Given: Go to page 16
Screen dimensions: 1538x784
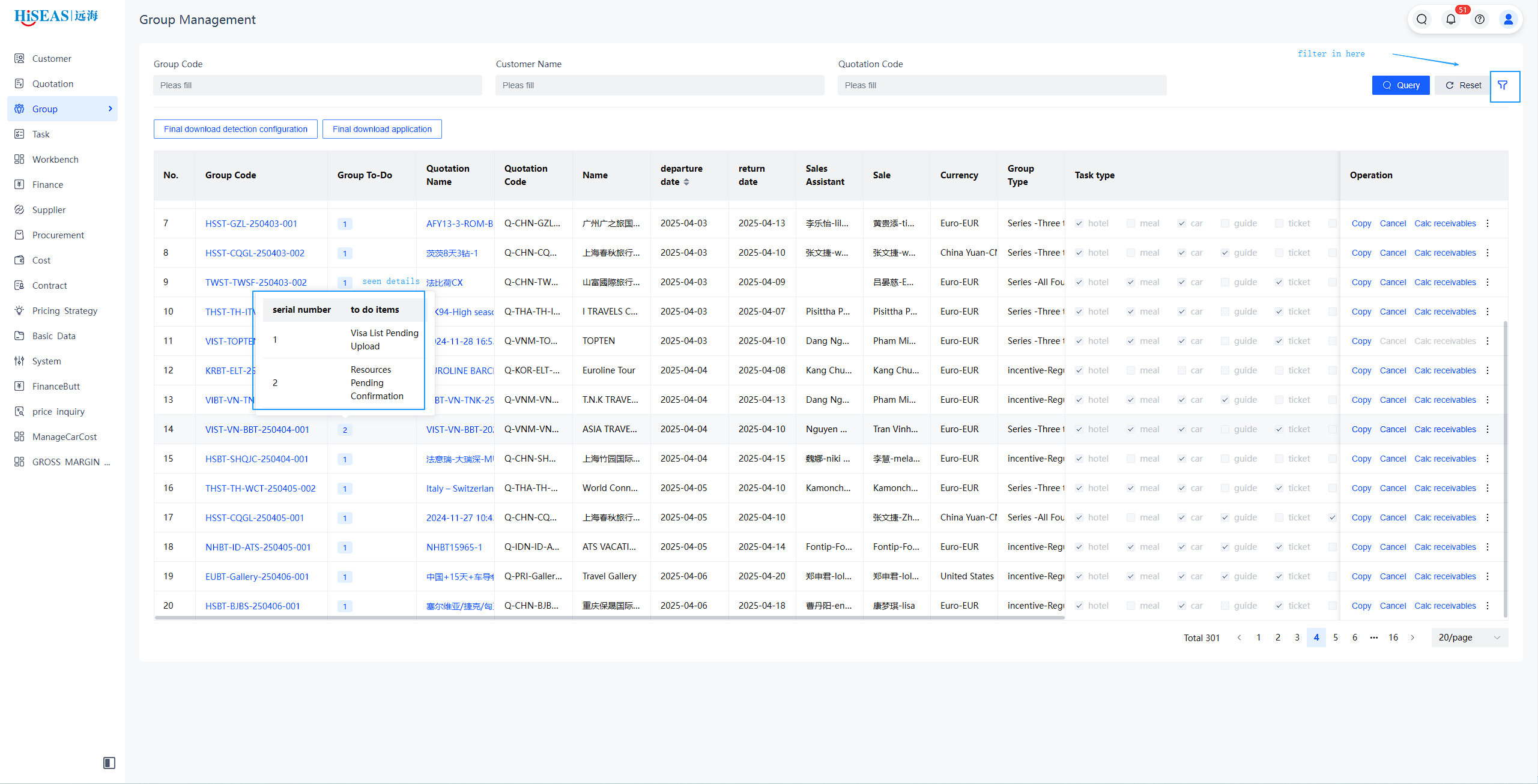Looking at the screenshot, I should [1393, 638].
